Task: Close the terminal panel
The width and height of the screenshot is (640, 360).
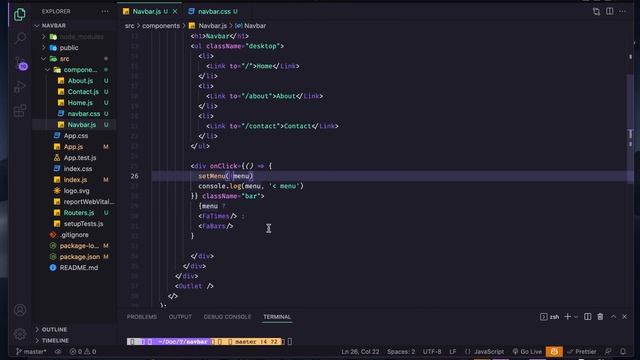Action: click(x=624, y=317)
